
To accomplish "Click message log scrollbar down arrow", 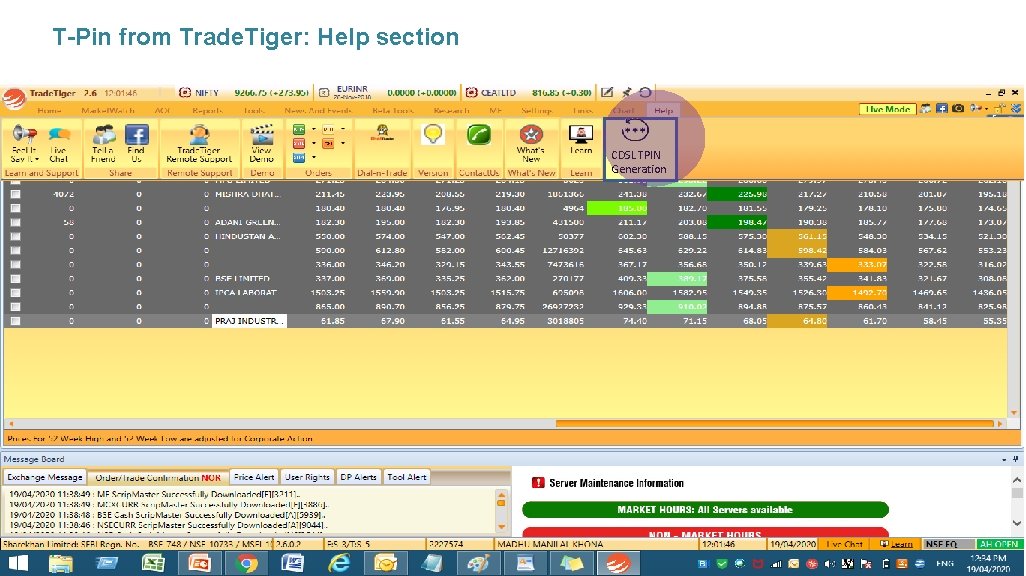I will pos(502,527).
